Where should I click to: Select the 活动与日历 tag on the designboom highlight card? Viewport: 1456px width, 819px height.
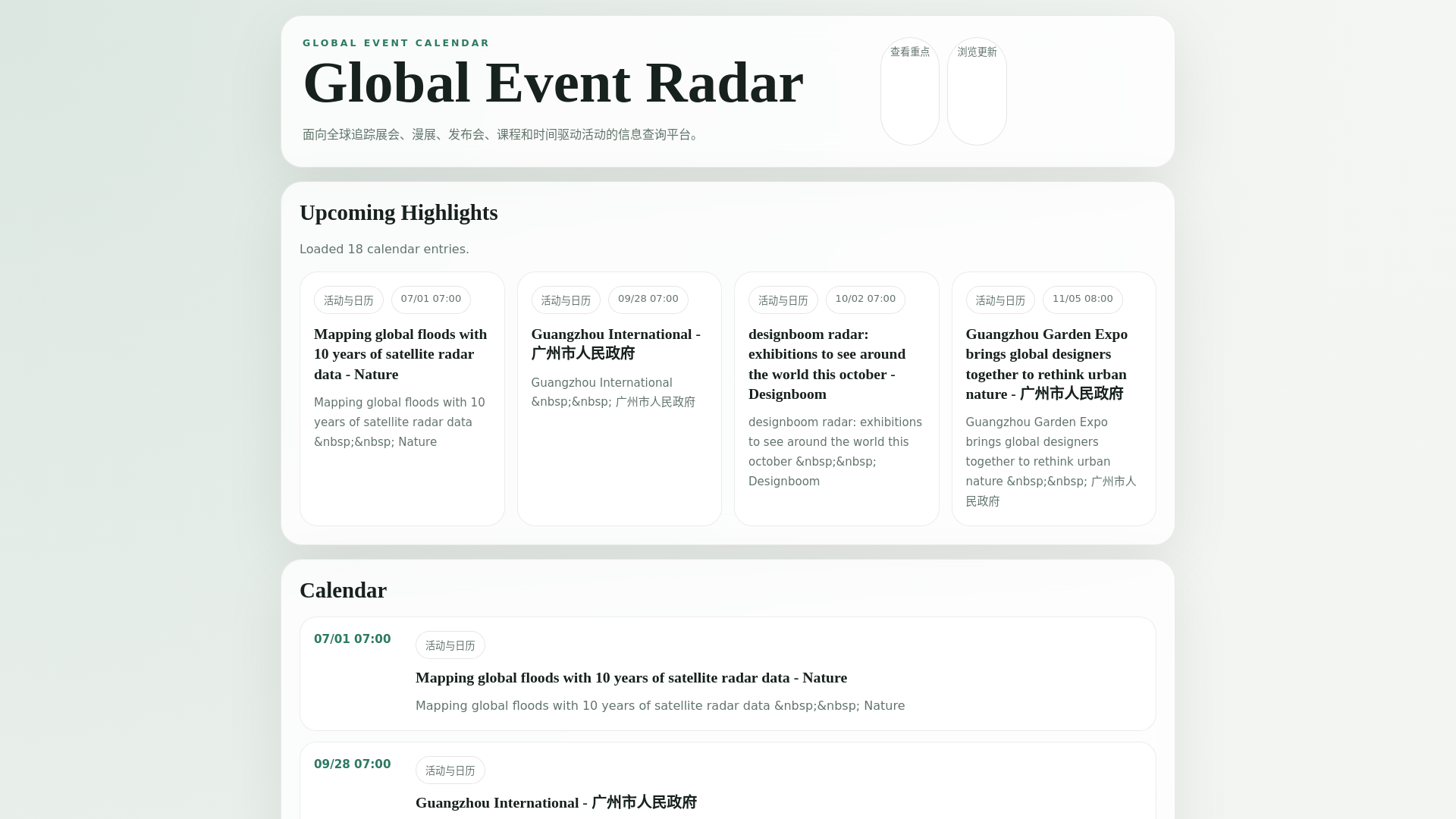(x=783, y=300)
